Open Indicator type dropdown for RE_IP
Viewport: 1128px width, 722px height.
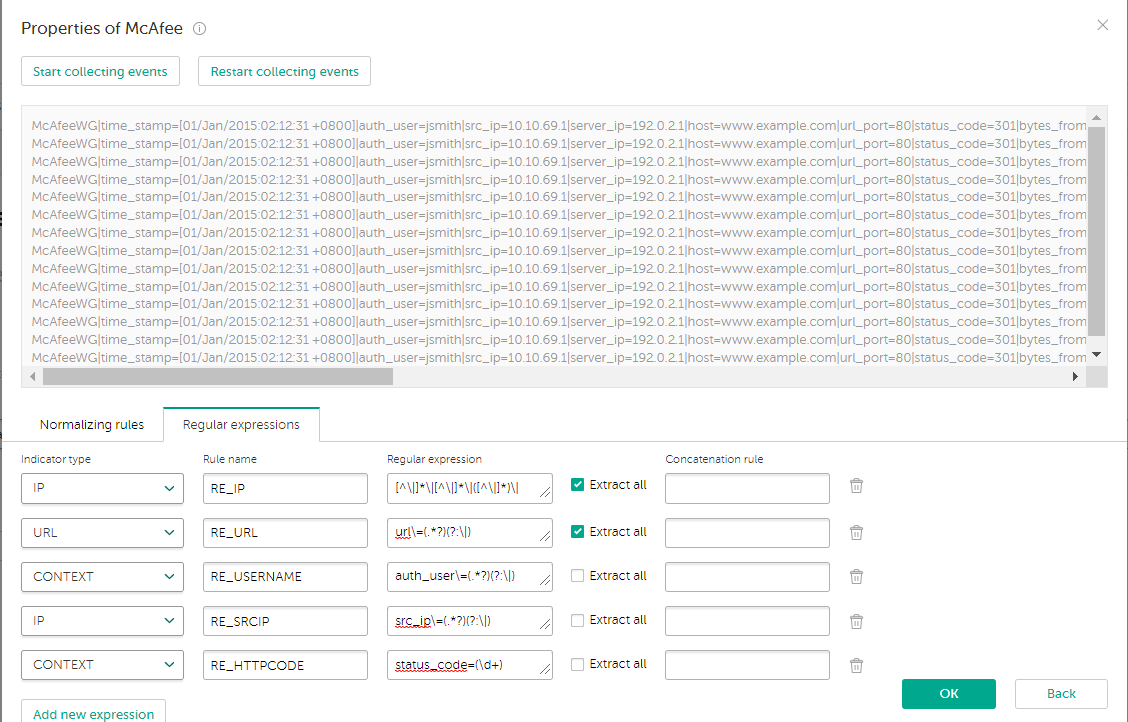tap(102, 488)
